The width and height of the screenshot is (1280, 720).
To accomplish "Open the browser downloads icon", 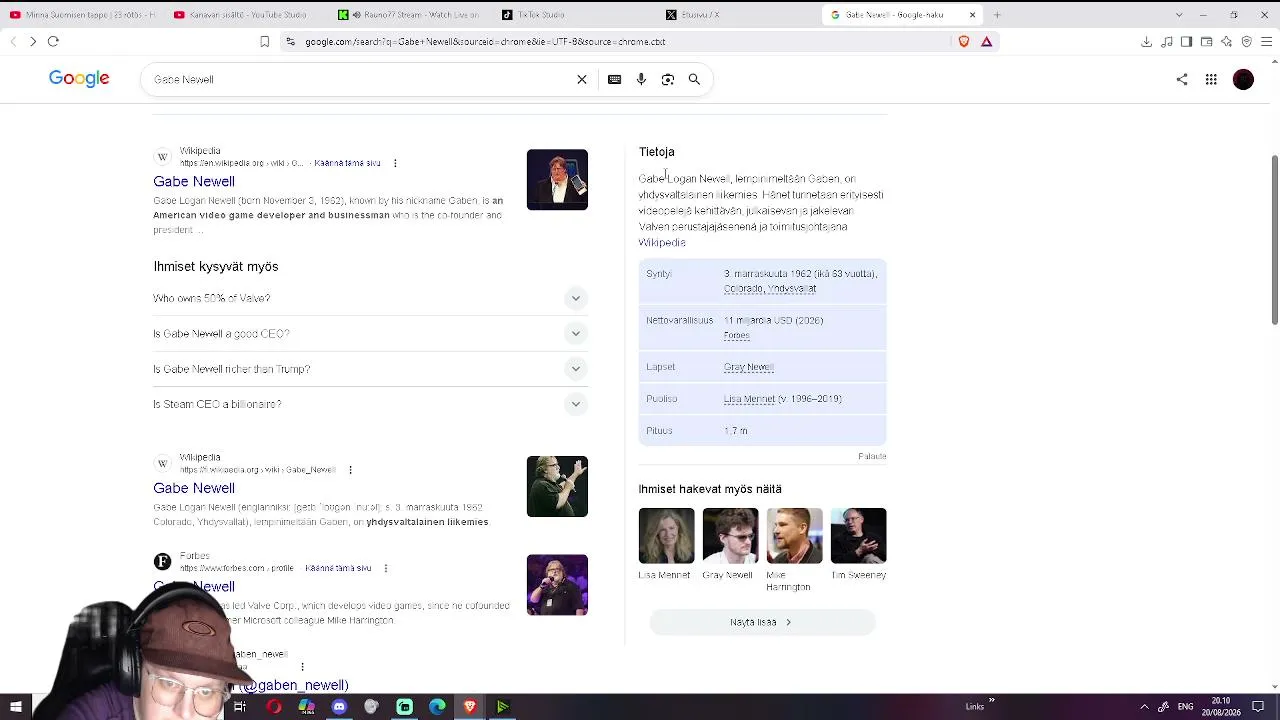I will (1146, 41).
